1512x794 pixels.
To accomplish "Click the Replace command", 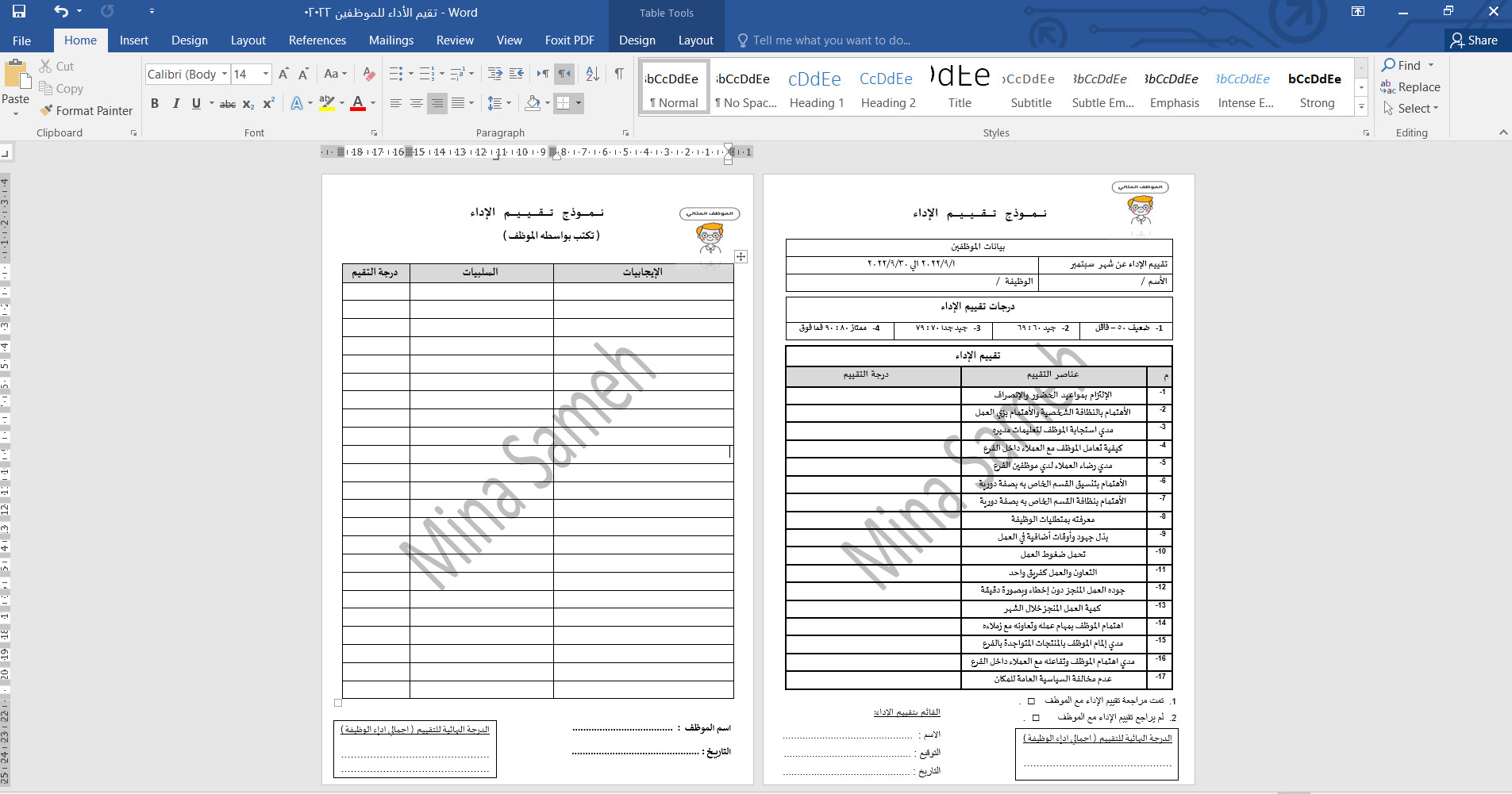I will (1418, 86).
